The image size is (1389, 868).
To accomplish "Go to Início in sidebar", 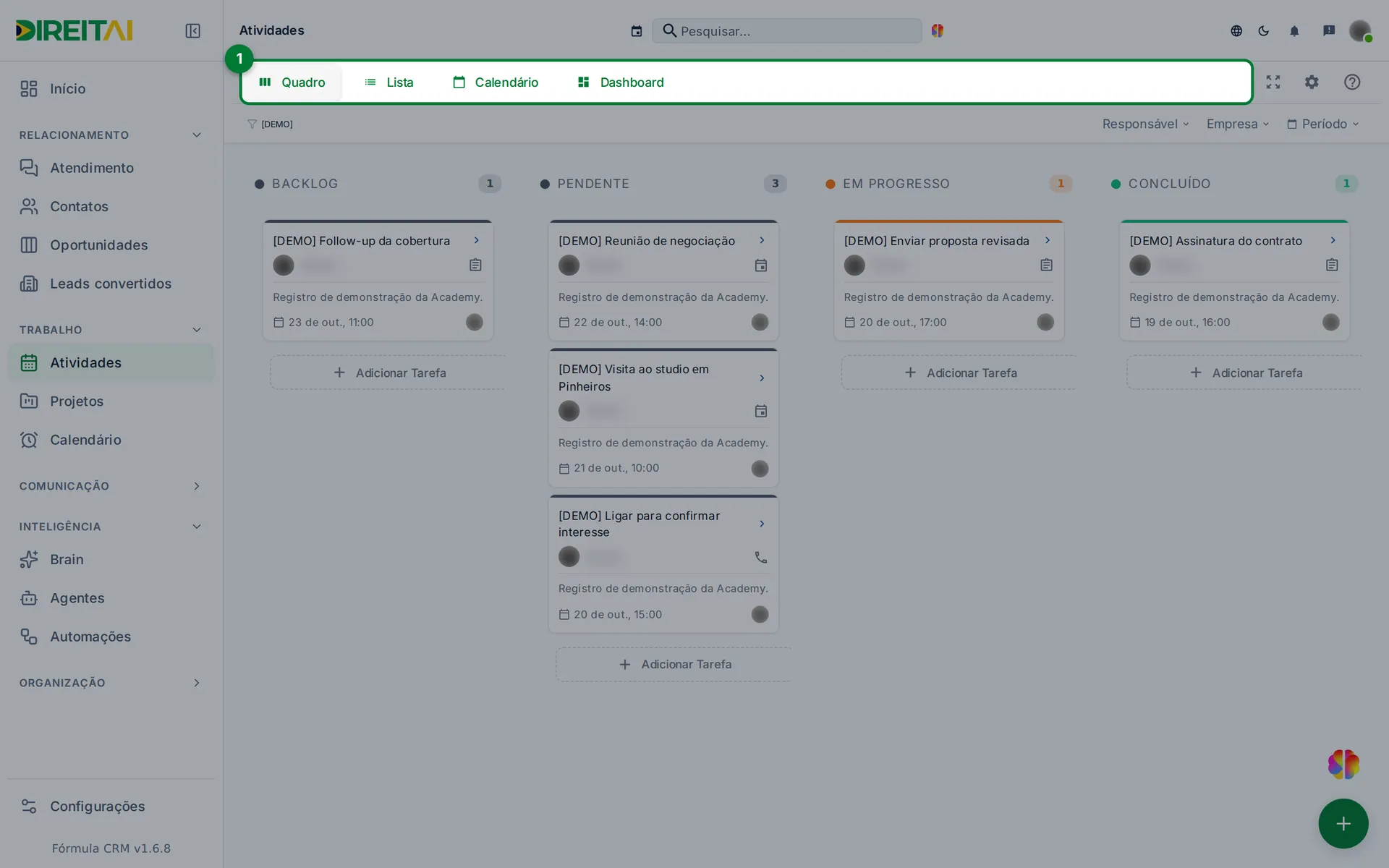I will (x=111, y=89).
